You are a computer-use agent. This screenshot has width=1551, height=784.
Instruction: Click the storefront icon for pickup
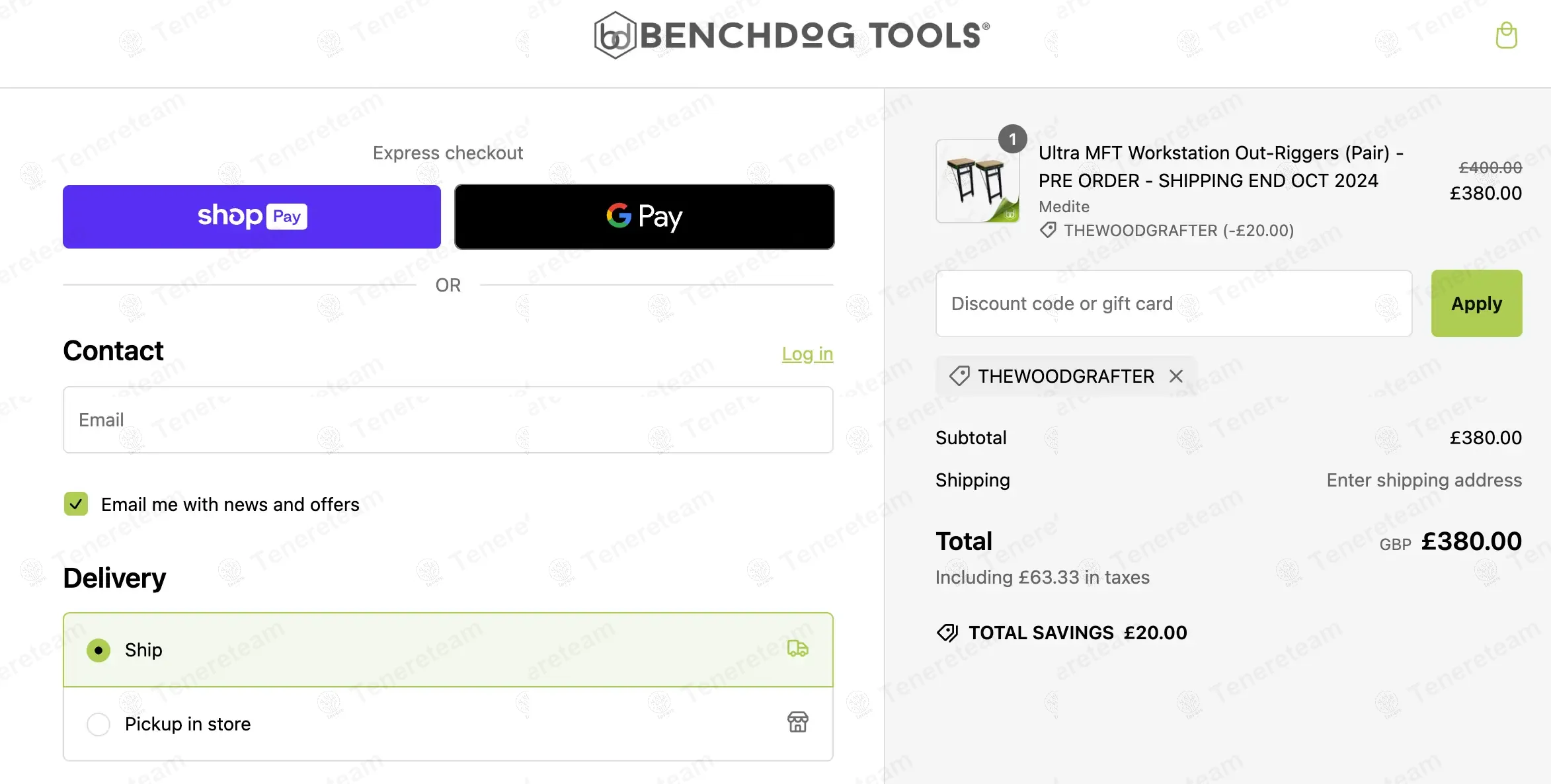797,723
